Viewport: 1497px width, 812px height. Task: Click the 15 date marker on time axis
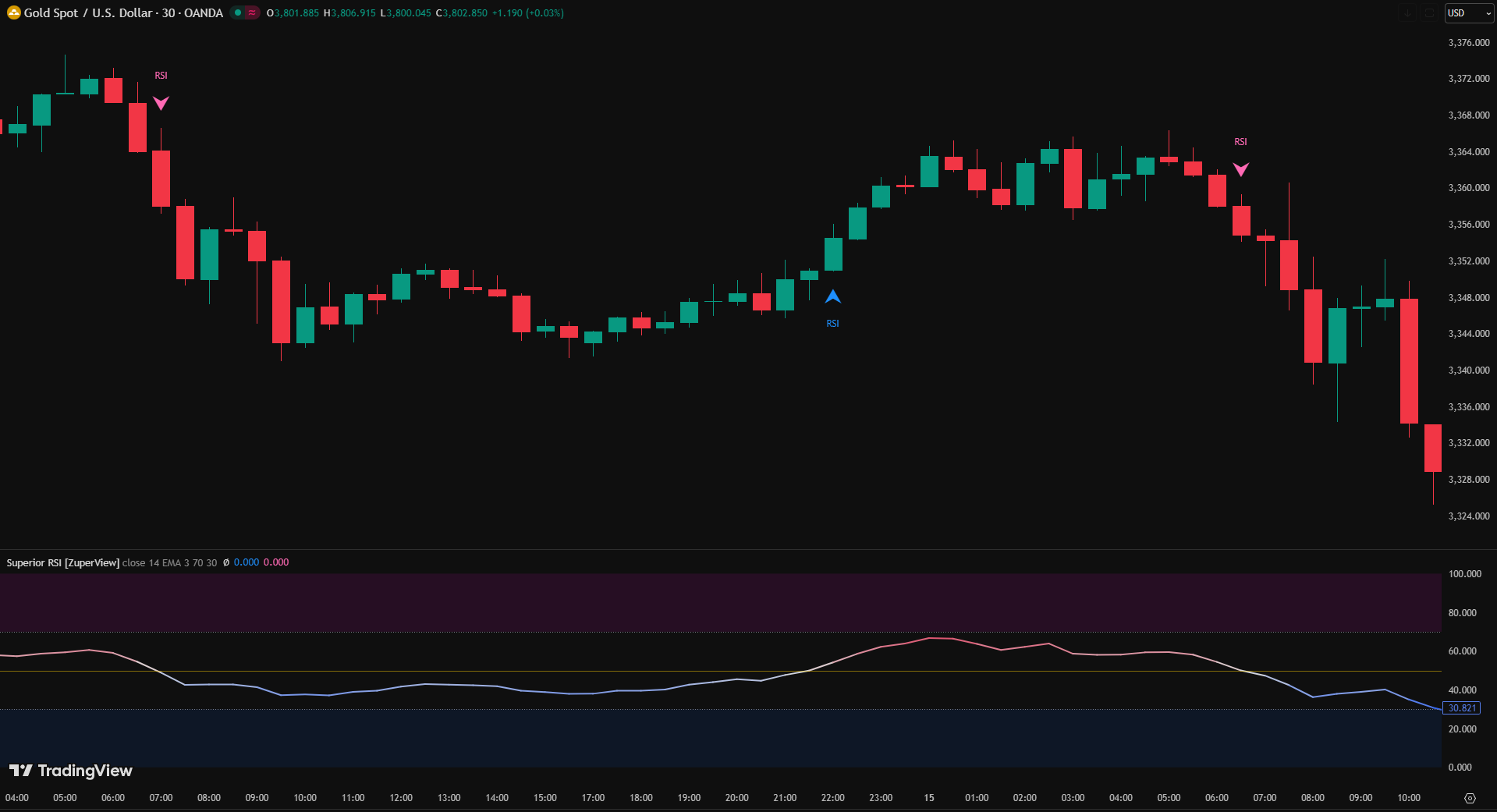(928, 798)
